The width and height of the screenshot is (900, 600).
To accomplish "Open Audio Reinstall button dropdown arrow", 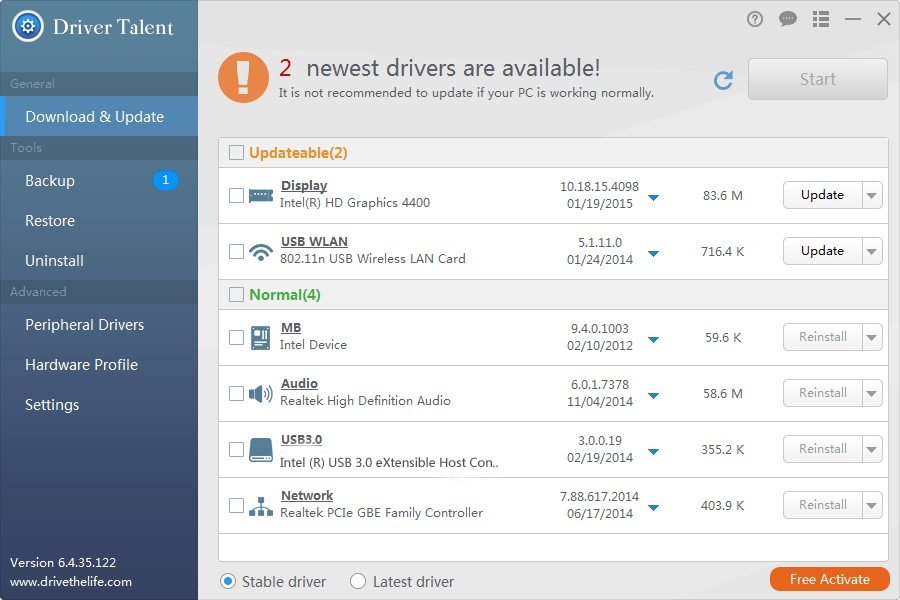I will click(x=872, y=393).
